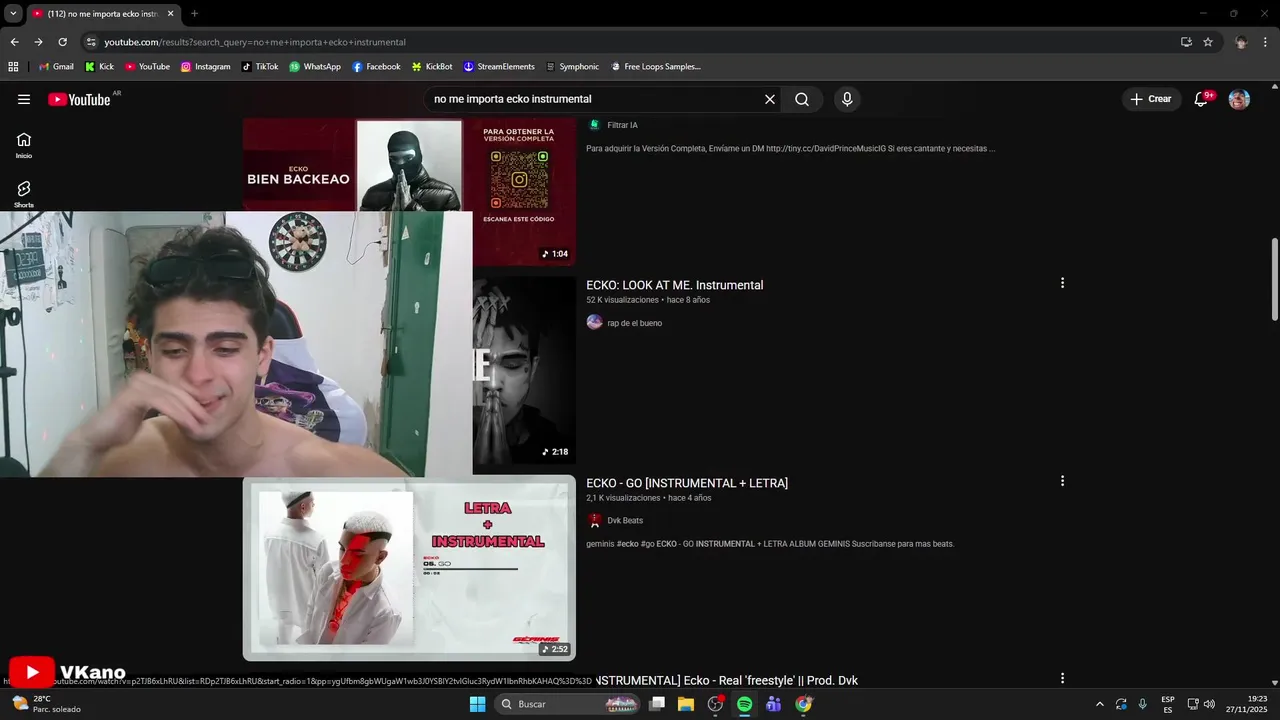
Task: Open the Facebook bookmark
Action: pos(376,67)
